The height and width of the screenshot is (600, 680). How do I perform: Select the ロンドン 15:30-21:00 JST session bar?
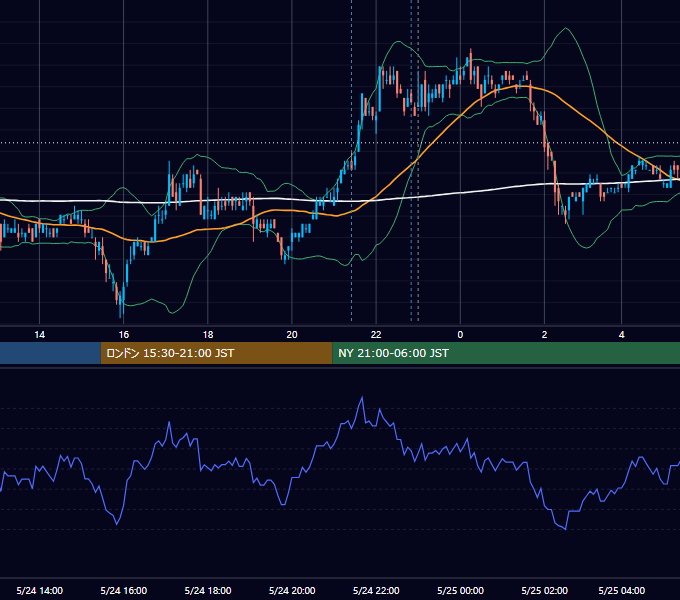[x=216, y=353]
